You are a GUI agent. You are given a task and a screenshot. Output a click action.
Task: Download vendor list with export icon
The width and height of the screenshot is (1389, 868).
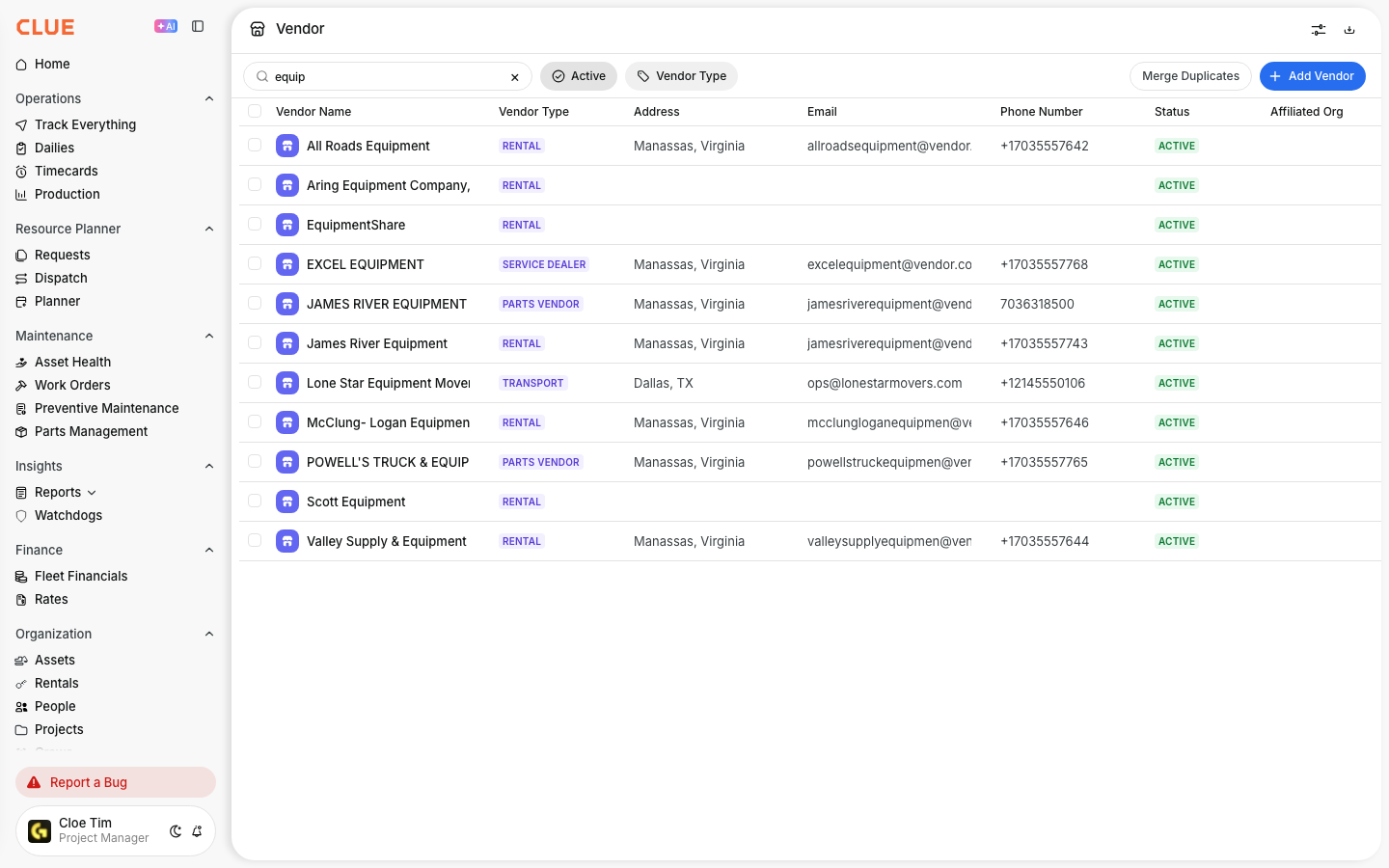[x=1349, y=30]
